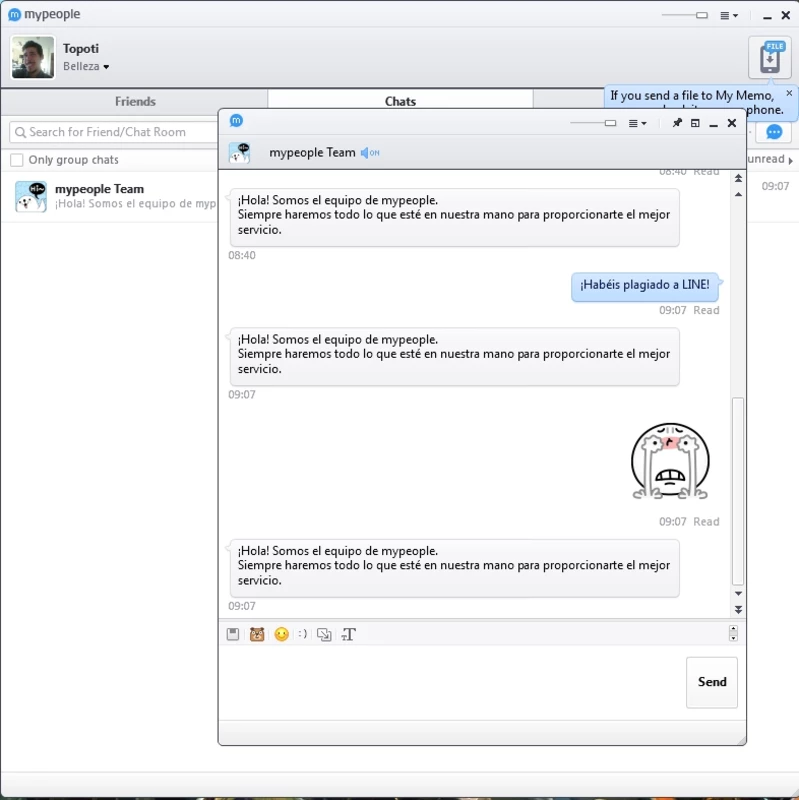Open the bear sticker picker
The image size is (799, 800).
(257, 634)
